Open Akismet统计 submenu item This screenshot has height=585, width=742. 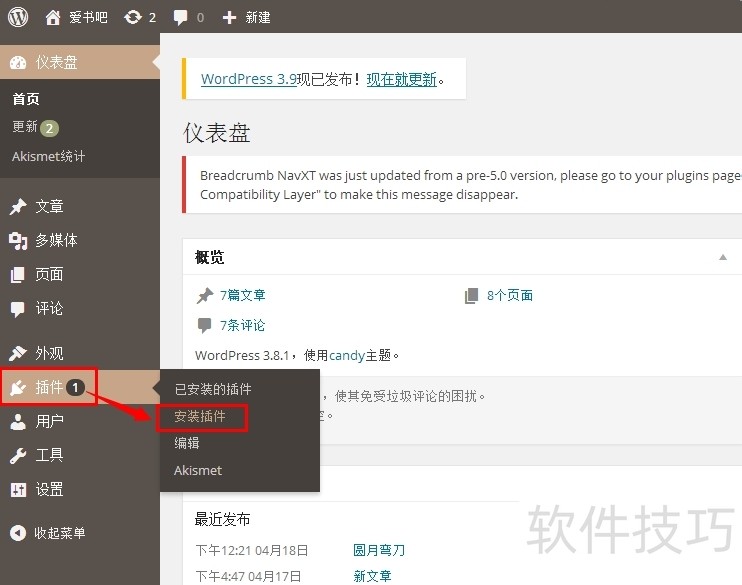pos(48,156)
